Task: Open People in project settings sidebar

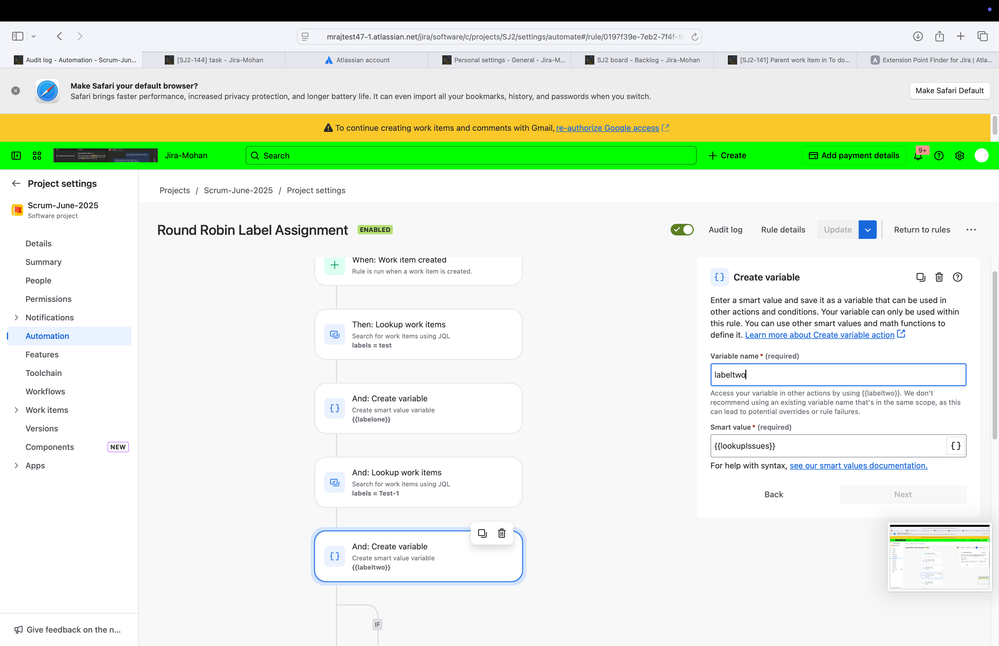Action: pos(38,280)
